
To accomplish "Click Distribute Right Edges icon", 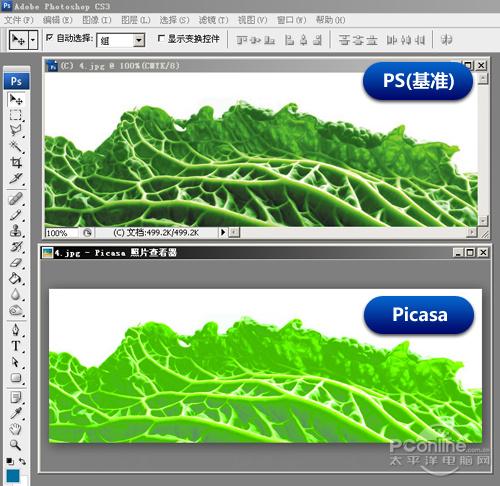I will click(420, 40).
